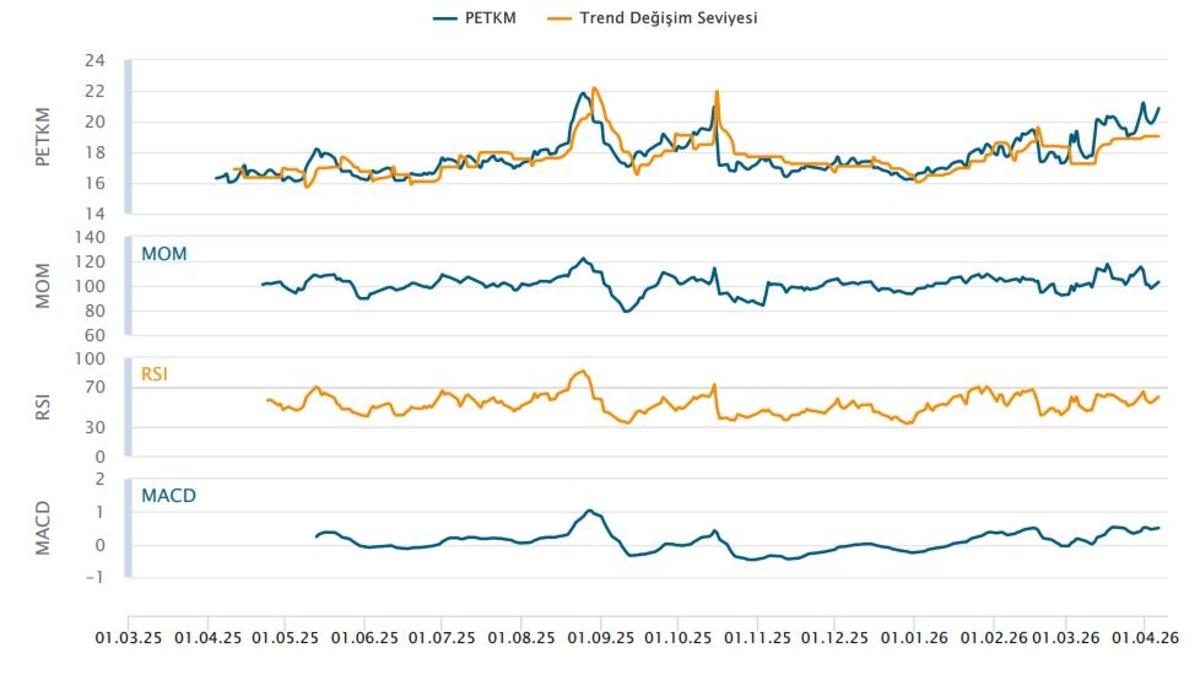The height and width of the screenshot is (691, 1200).
Task: Click the 70 level tick on the RSI axis
Action: pyautogui.click(x=96, y=388)
